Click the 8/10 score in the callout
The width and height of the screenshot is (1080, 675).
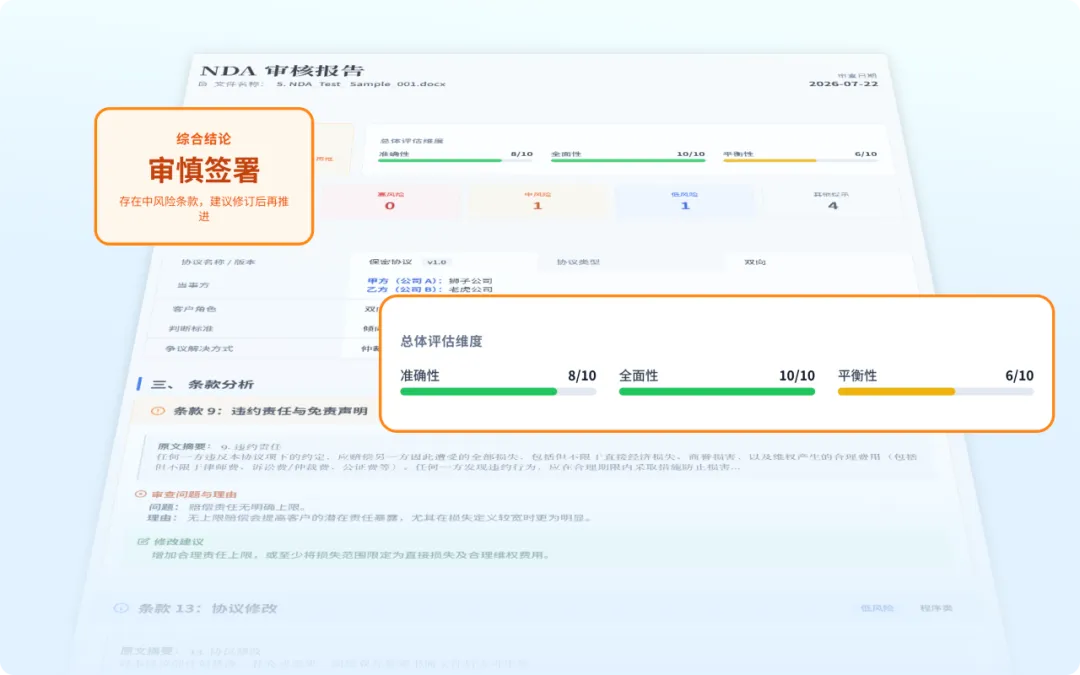coord(582,375)
